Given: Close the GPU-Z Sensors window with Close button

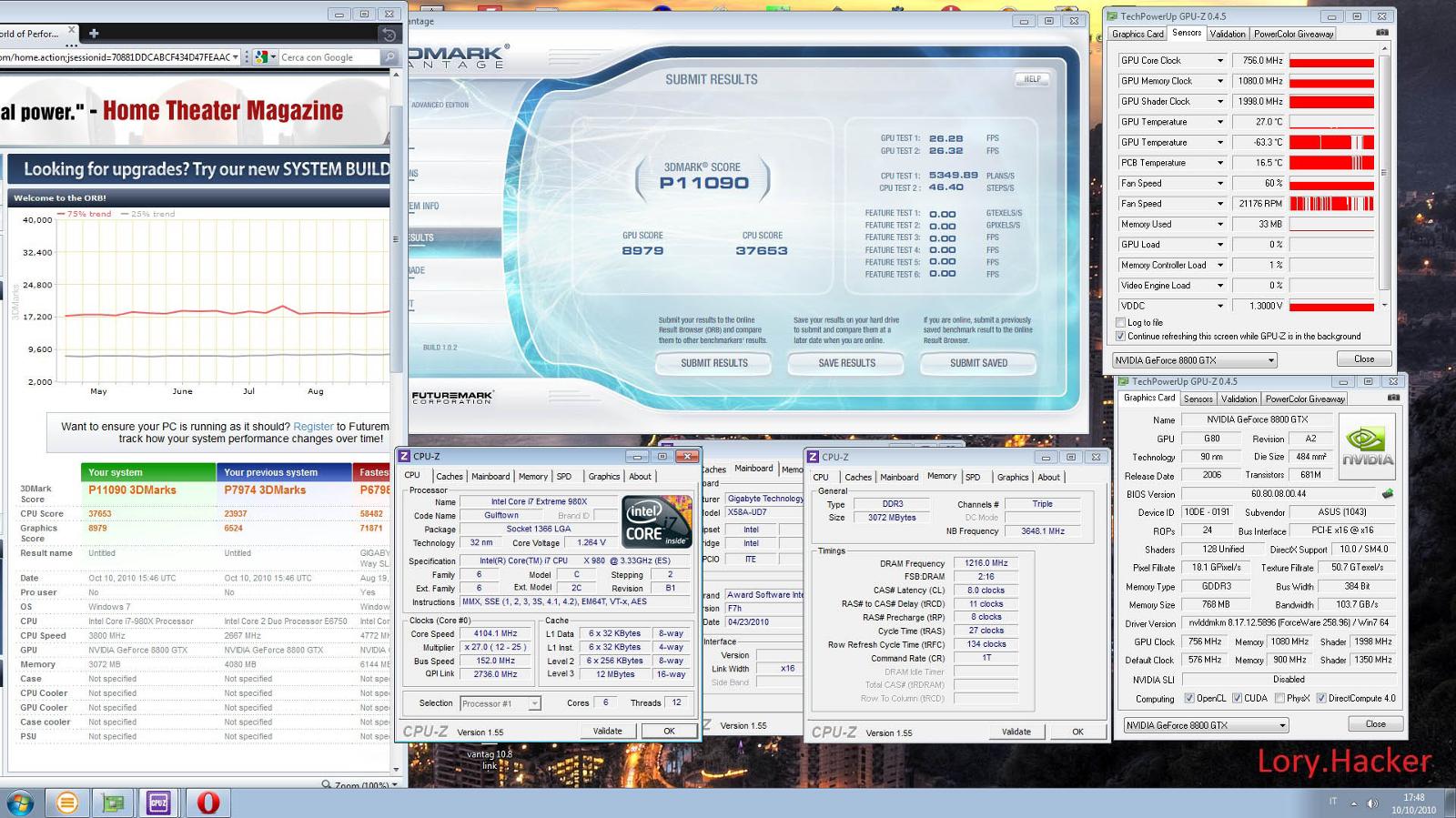Looking at the screenshot, I should [x=1364, y=359].
